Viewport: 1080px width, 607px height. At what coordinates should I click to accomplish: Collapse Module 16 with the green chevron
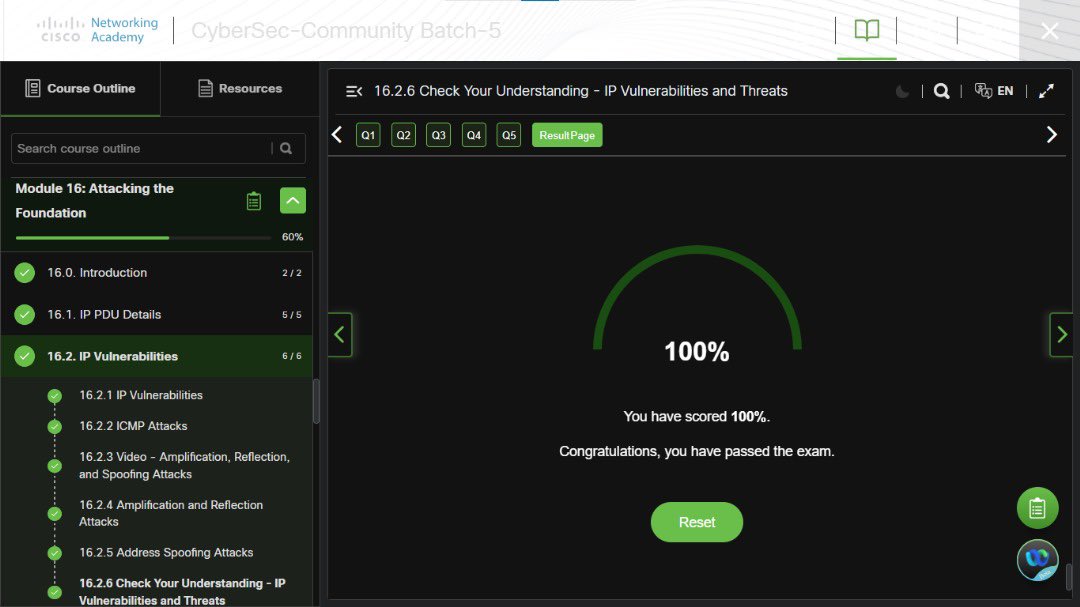[x=292, y=200]
